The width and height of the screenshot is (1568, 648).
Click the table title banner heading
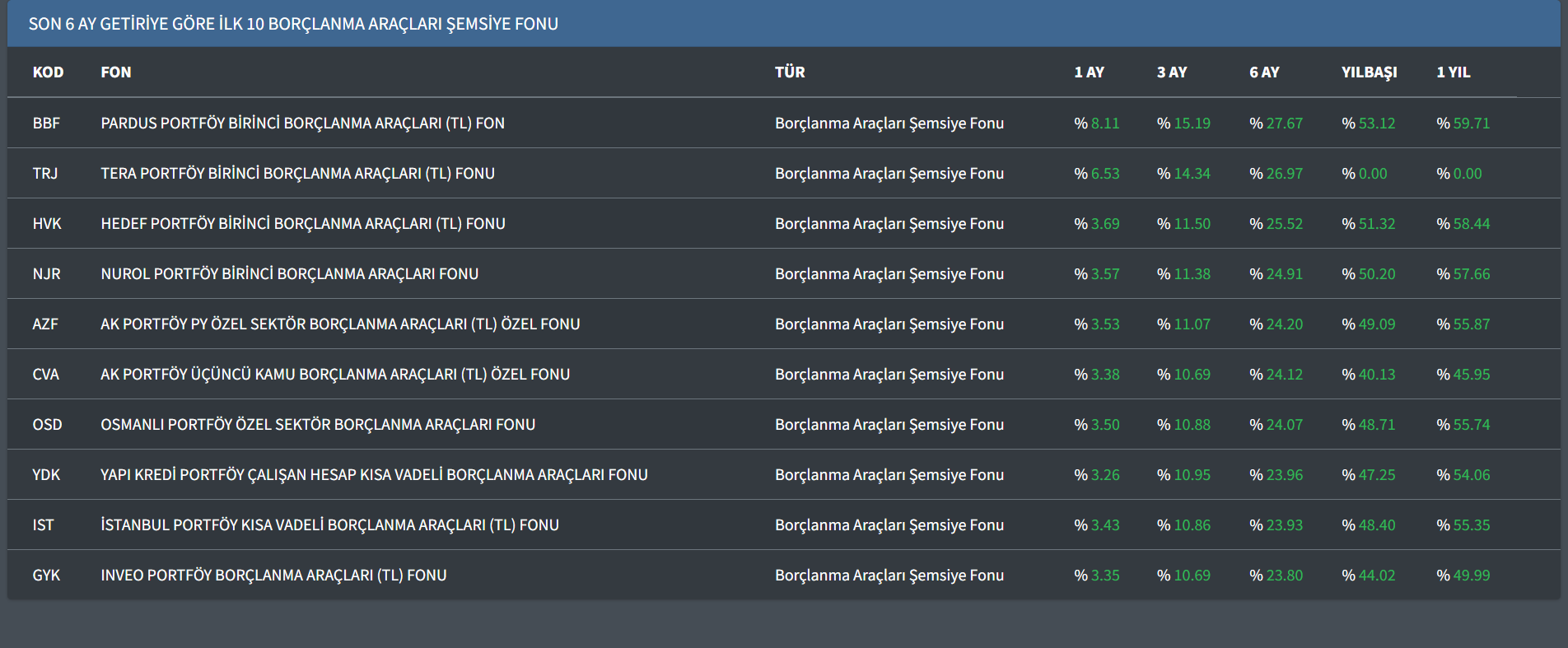pos(293,24)
